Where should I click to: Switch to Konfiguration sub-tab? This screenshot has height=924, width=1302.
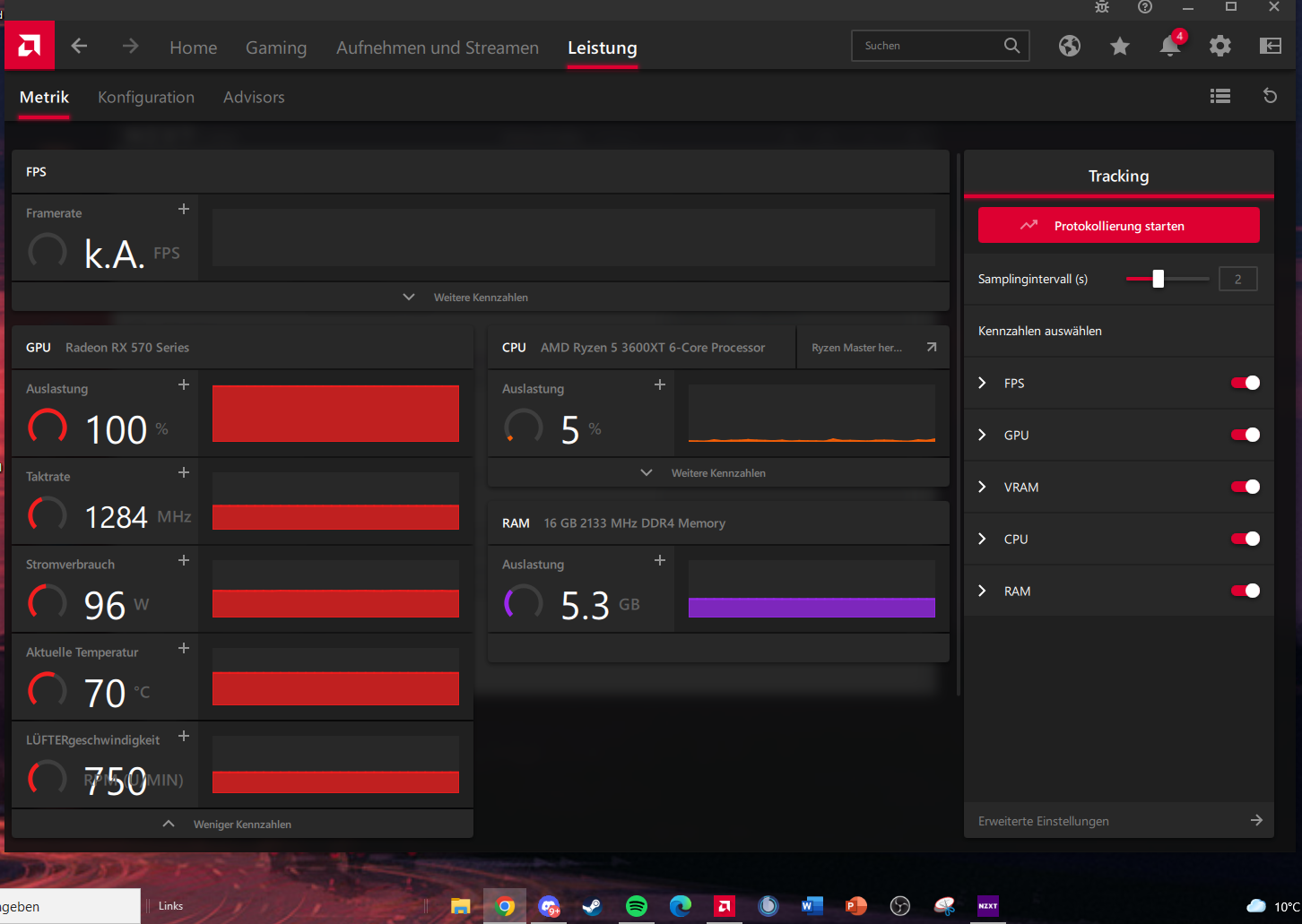pyautogui.click(x=146, y=97)
